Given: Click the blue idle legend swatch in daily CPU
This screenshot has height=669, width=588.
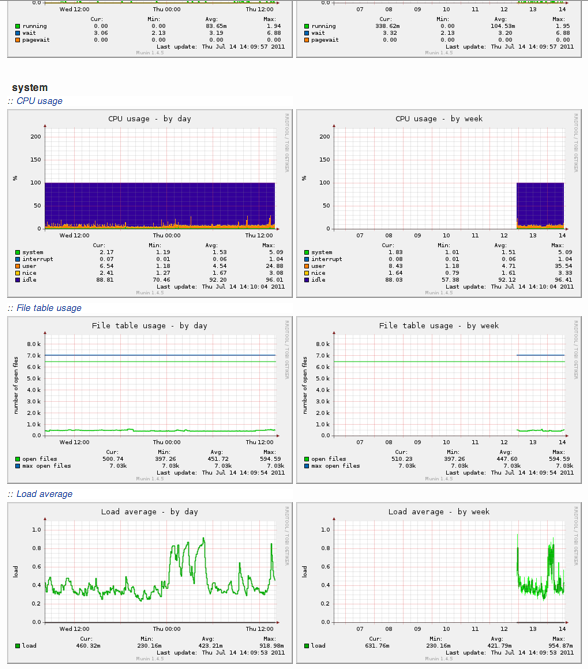Looking at the screenshot, I should click(17, 280).
